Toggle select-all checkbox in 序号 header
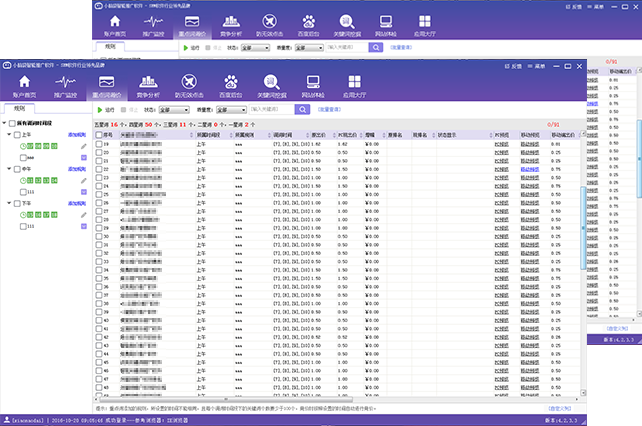Image resolution: width=642 pixels, height=426 pixels. tap(99, 134)
